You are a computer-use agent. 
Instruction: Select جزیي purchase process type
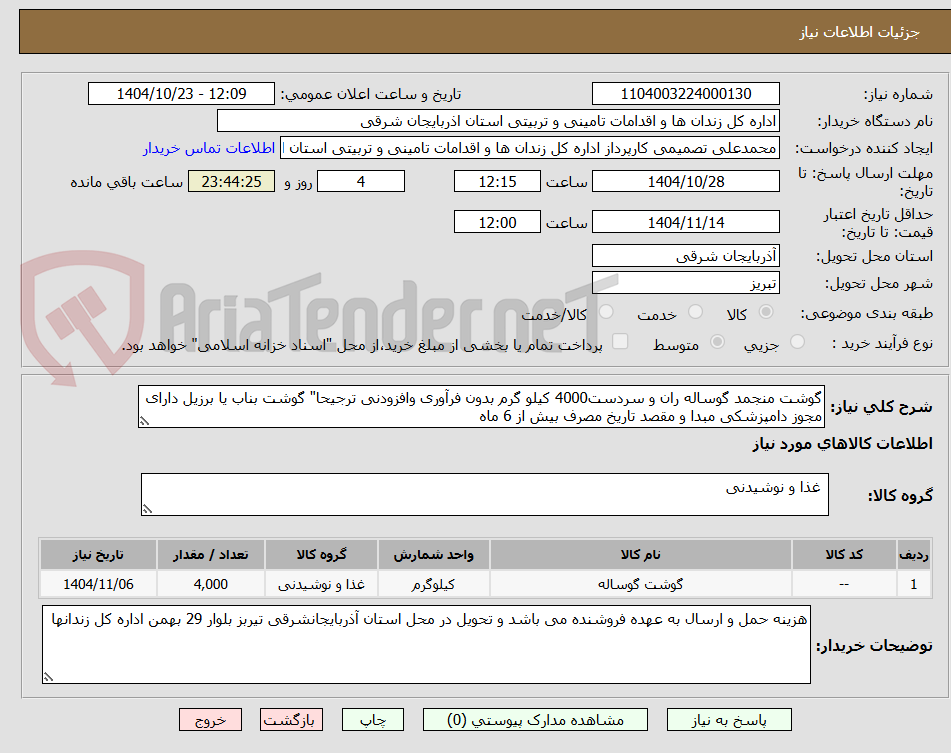(797, 341)
